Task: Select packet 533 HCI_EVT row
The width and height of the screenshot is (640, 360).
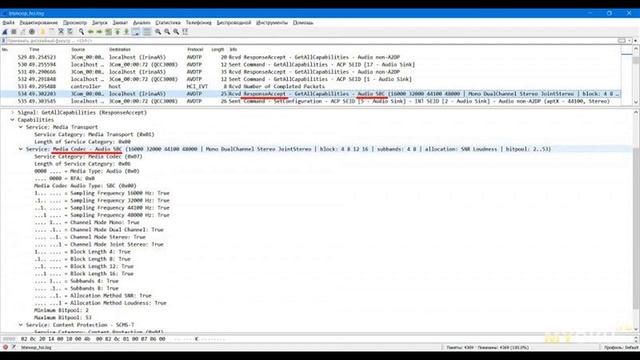Action: pos(310,87)
